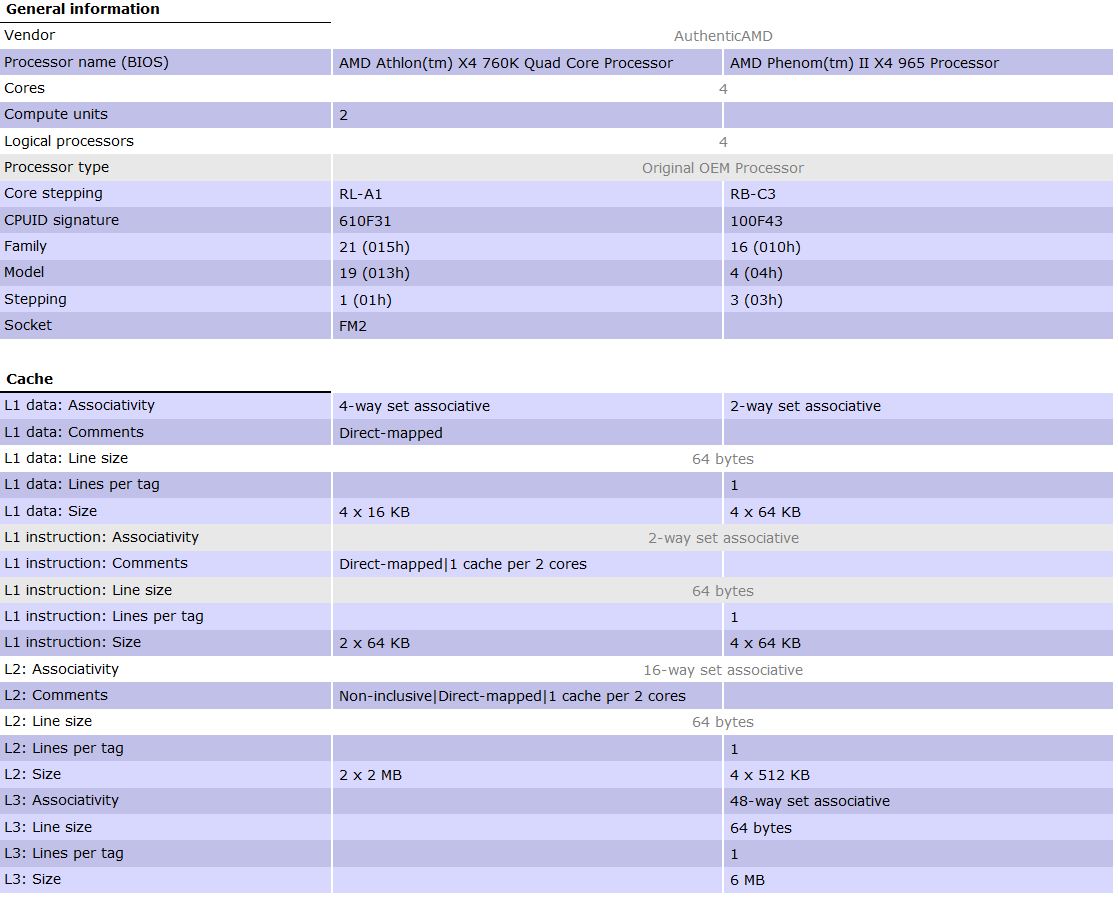Select the 'RB-C3' core stepping value

pyautogui.click(x=753, y=194)
